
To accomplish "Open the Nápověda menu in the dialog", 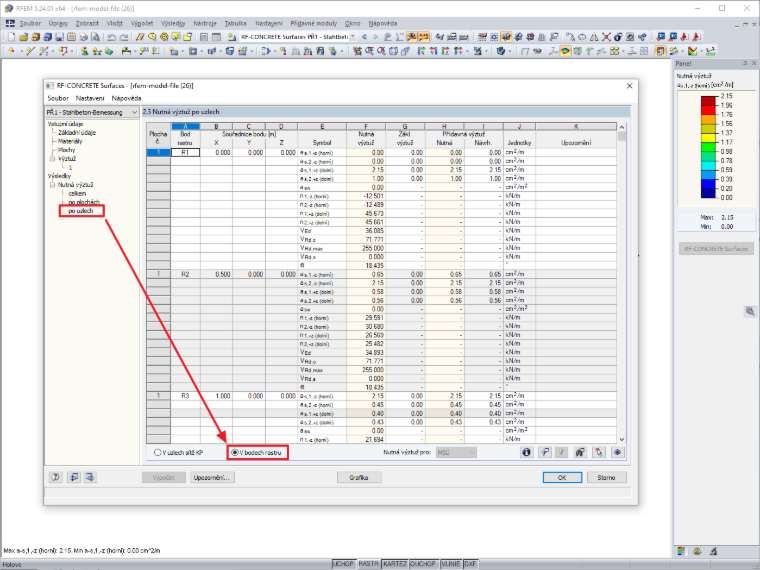I will 127,98.
